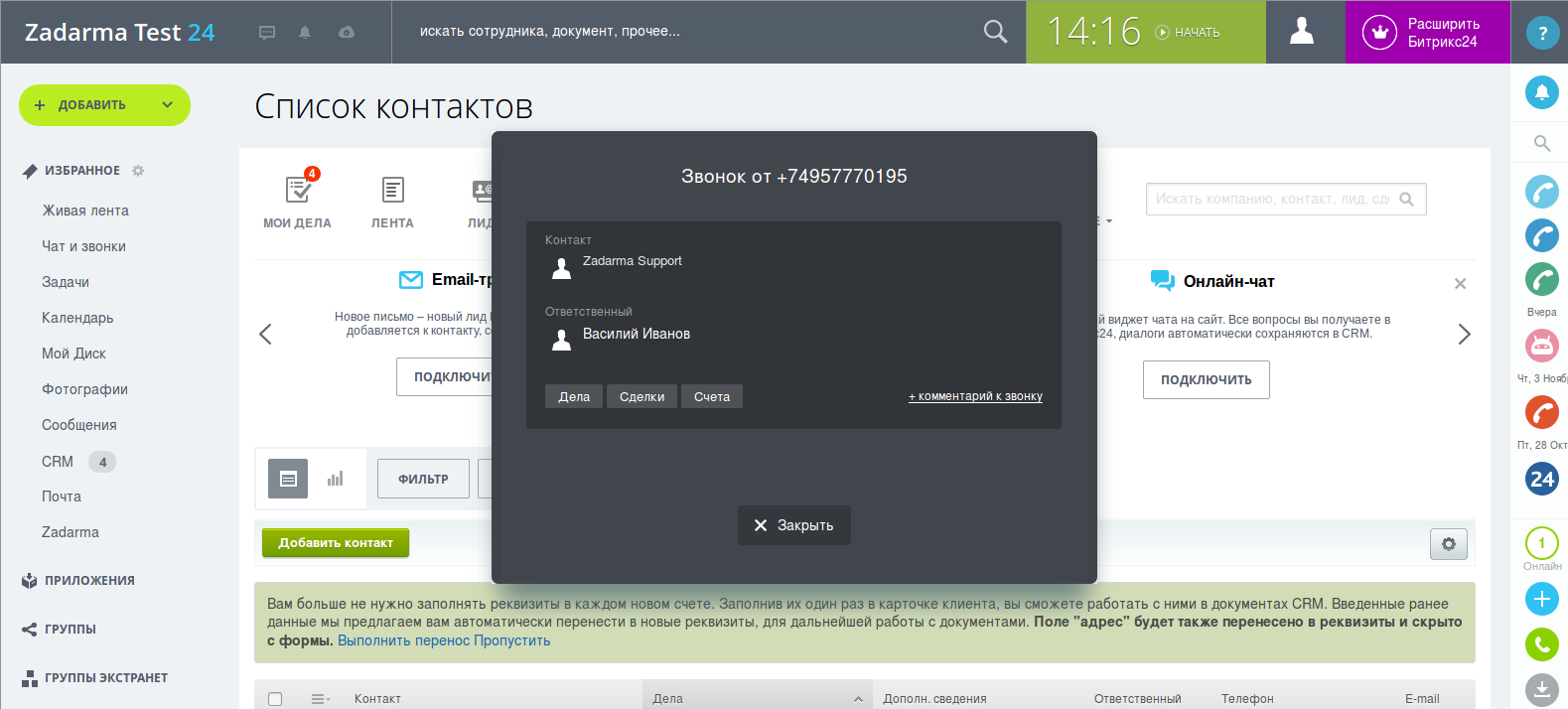Click the header search magnifier icon
This screenshot has height=709, width=1568.
pos(994,32)
